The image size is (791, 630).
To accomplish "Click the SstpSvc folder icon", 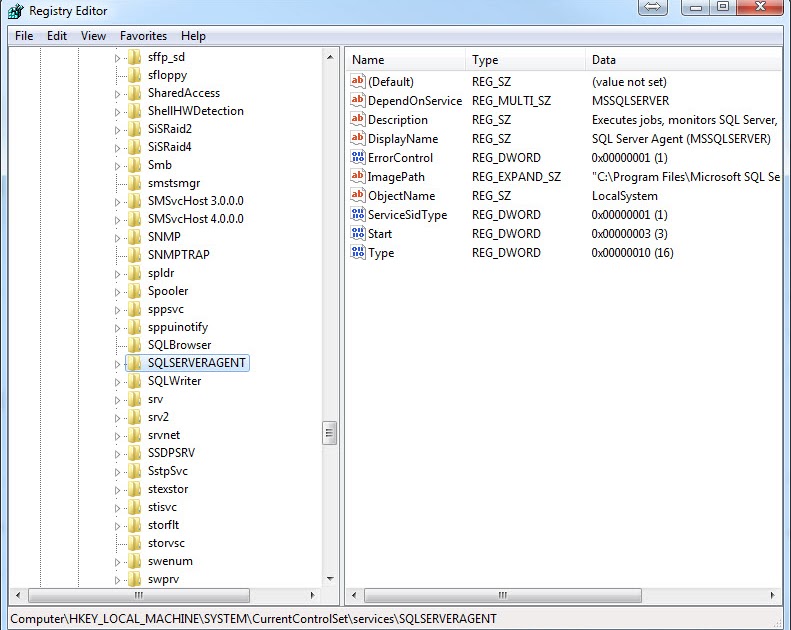I will tap(134, 471).
